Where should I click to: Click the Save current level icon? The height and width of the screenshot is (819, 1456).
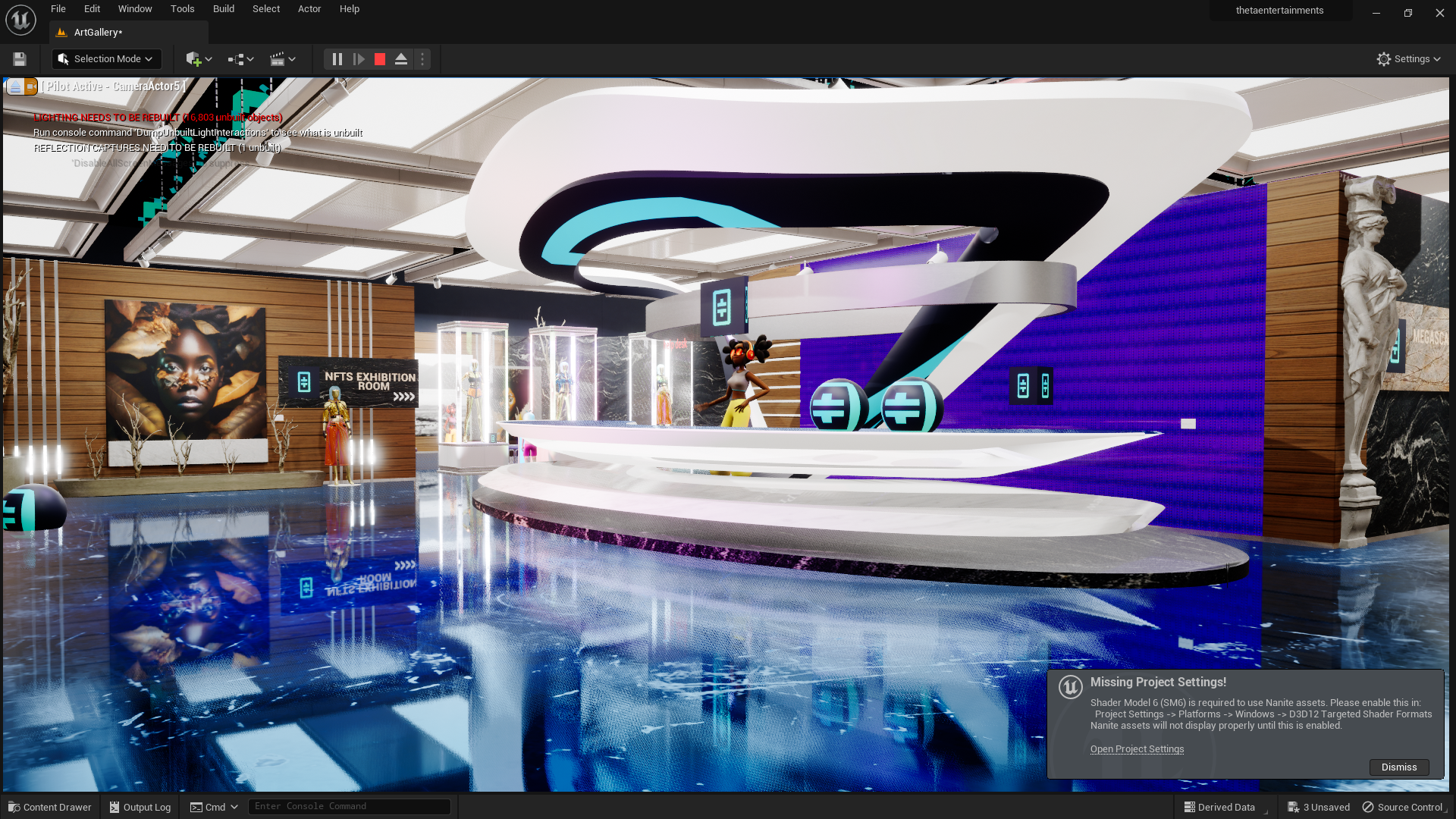click(x=20, y=59)
